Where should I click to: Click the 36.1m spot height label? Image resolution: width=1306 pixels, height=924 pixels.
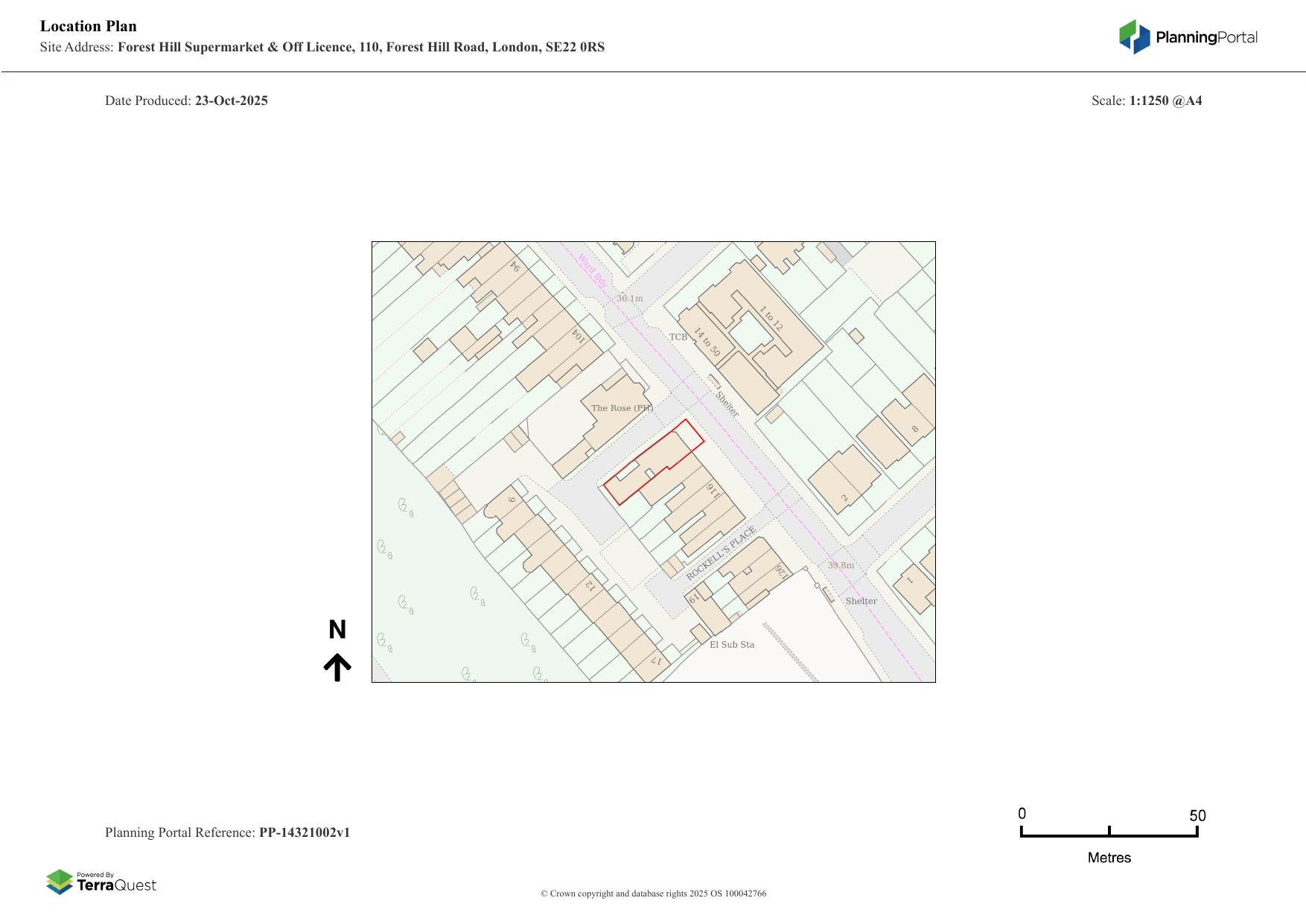tap(629, 299)
